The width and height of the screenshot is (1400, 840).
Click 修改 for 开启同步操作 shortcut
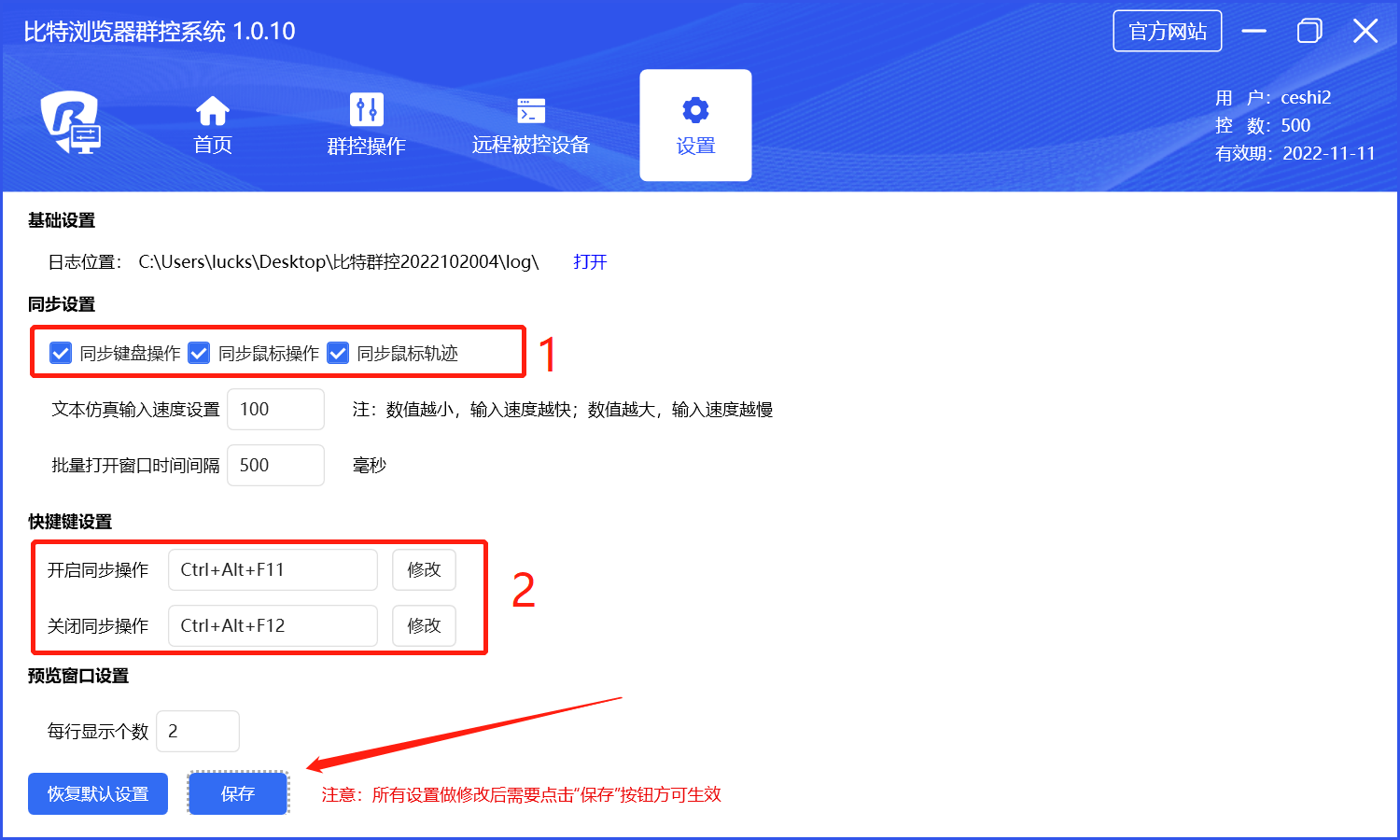[424, 570]
